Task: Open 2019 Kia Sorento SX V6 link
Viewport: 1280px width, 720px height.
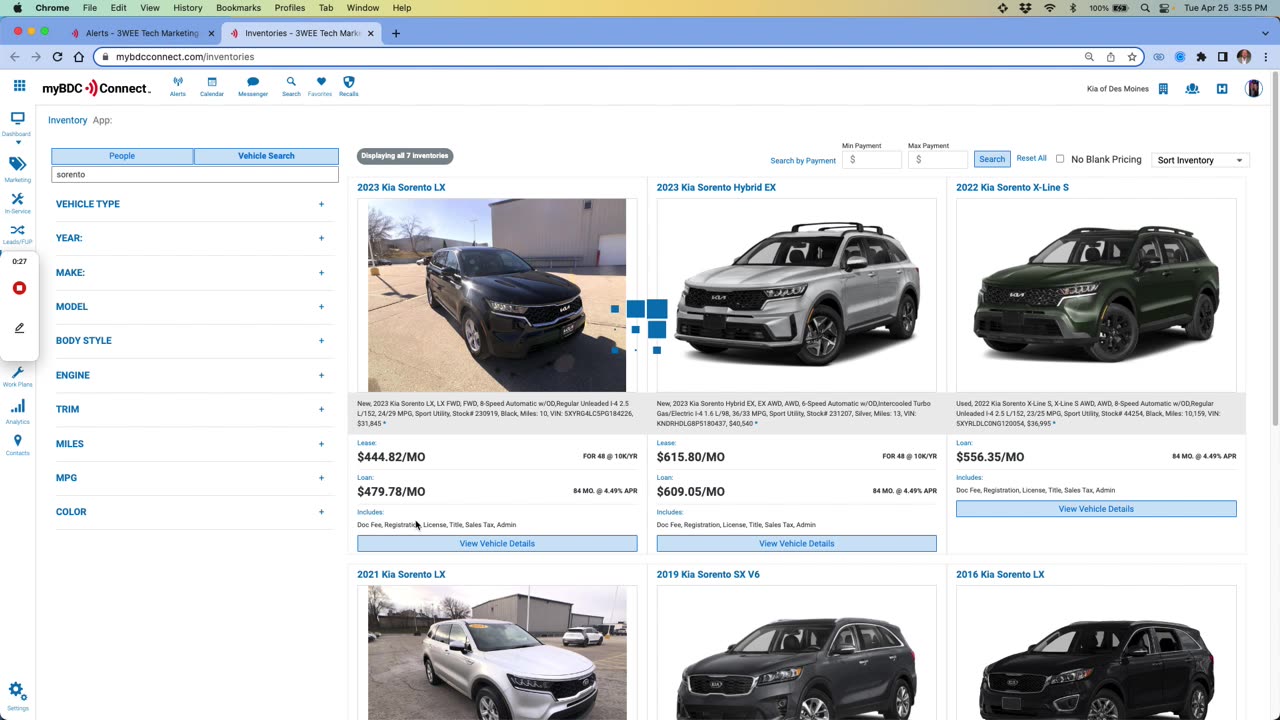Action: [x=708, y=575]
